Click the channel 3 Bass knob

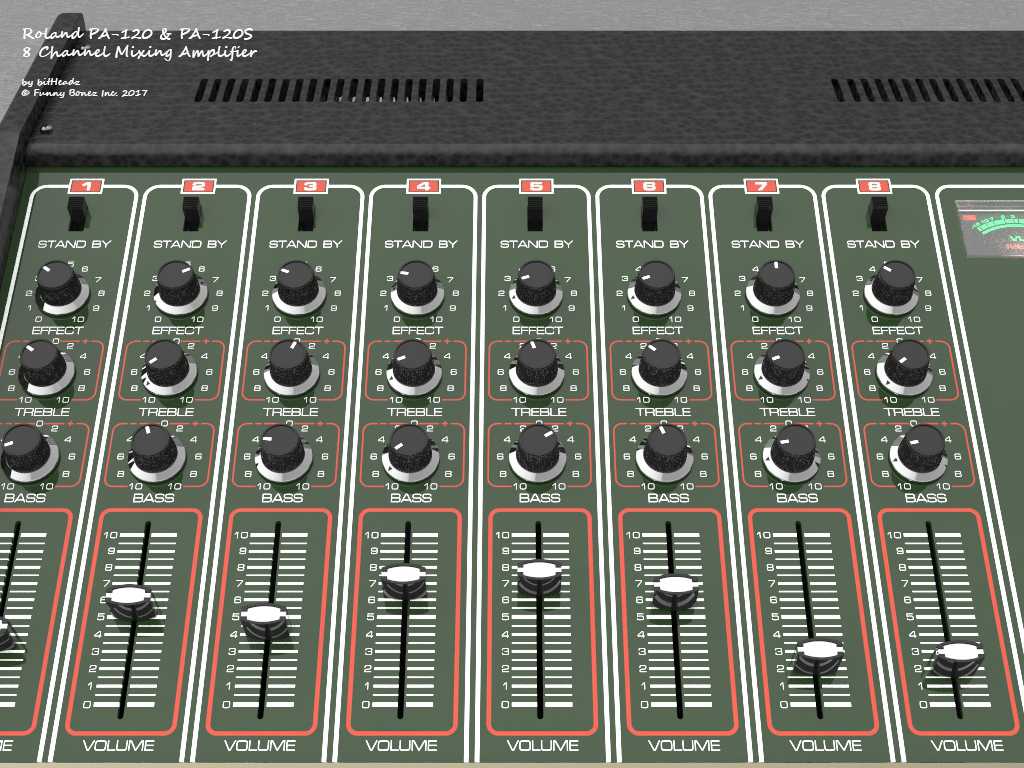click(283, 452)
